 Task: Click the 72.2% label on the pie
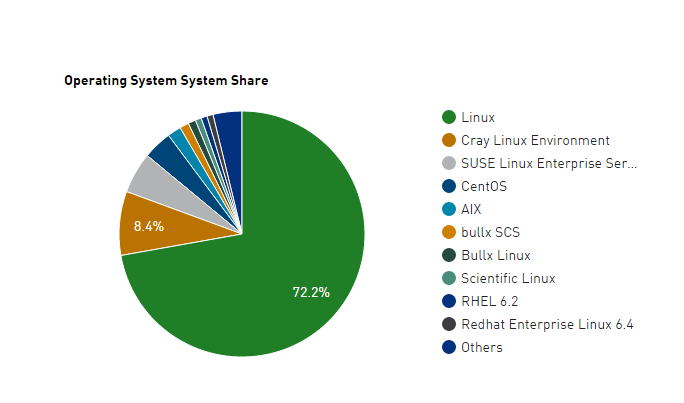311,292
